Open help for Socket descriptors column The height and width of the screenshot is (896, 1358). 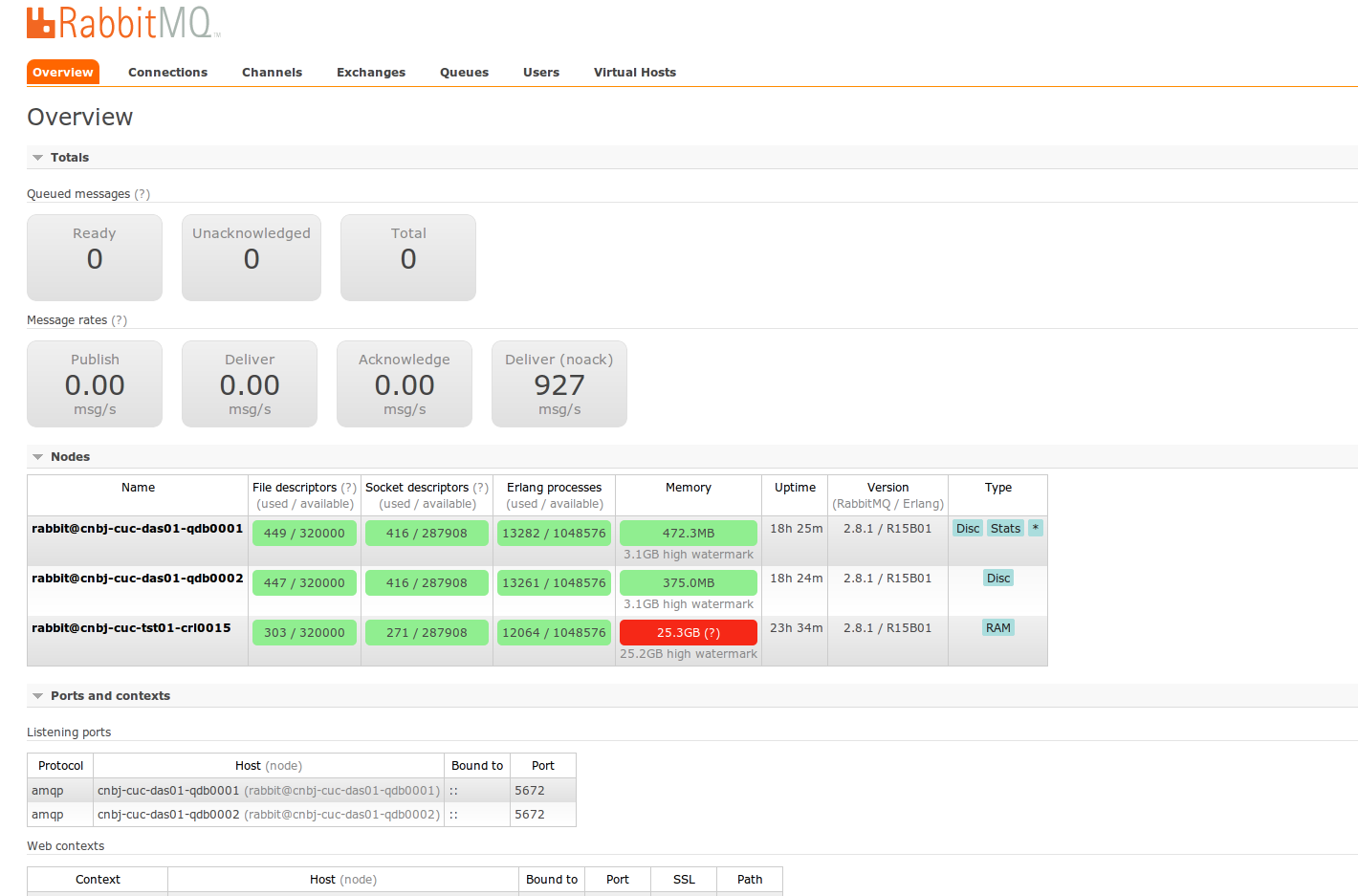point(481,487)
